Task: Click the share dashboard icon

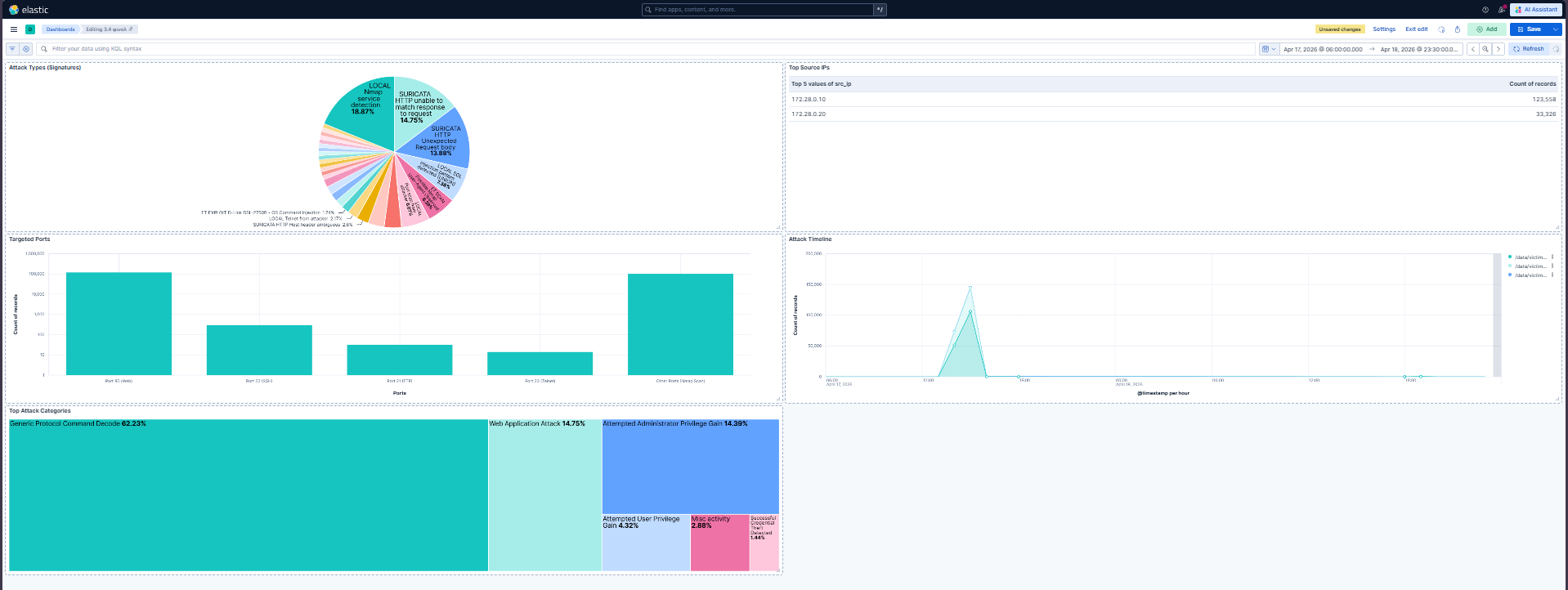Action: pyautogui.click(x=1457, y=29)
